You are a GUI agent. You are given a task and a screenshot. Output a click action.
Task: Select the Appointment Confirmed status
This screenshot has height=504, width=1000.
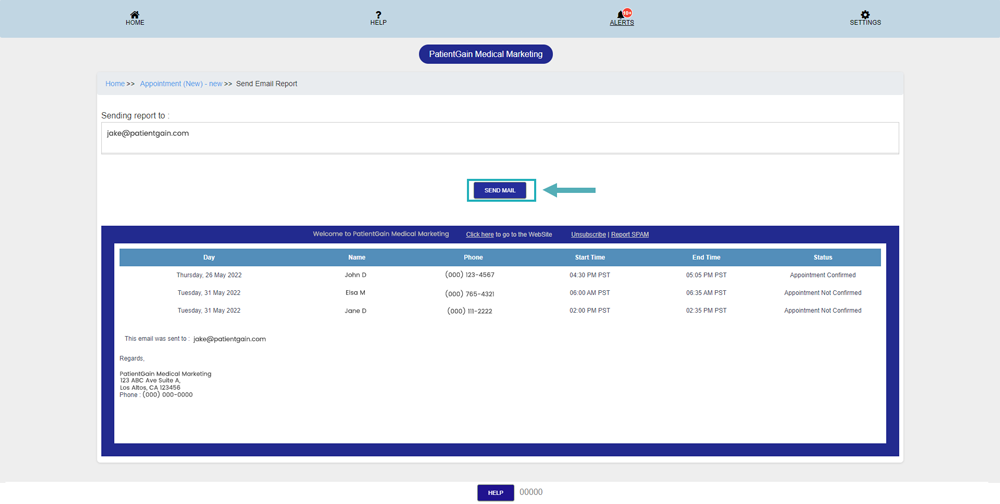click(823, 275)
